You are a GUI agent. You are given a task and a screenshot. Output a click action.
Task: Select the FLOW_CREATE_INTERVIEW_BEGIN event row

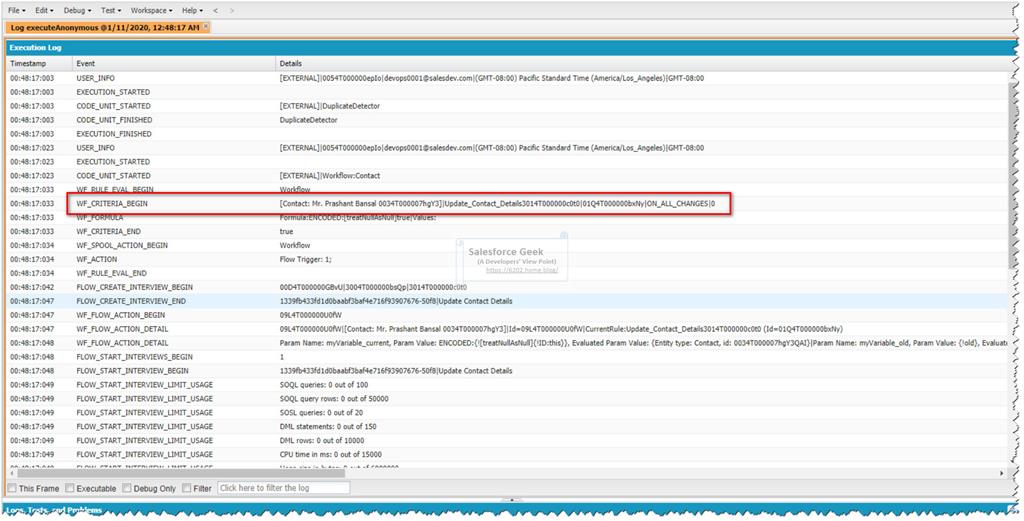(x=507, y=287)
